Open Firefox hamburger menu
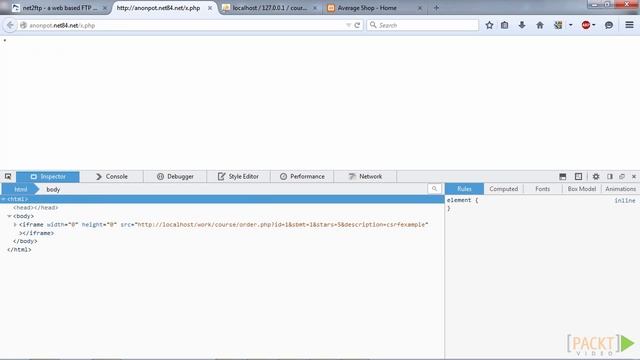Viewport: 640px width, 360px height. tap(629, 25)
